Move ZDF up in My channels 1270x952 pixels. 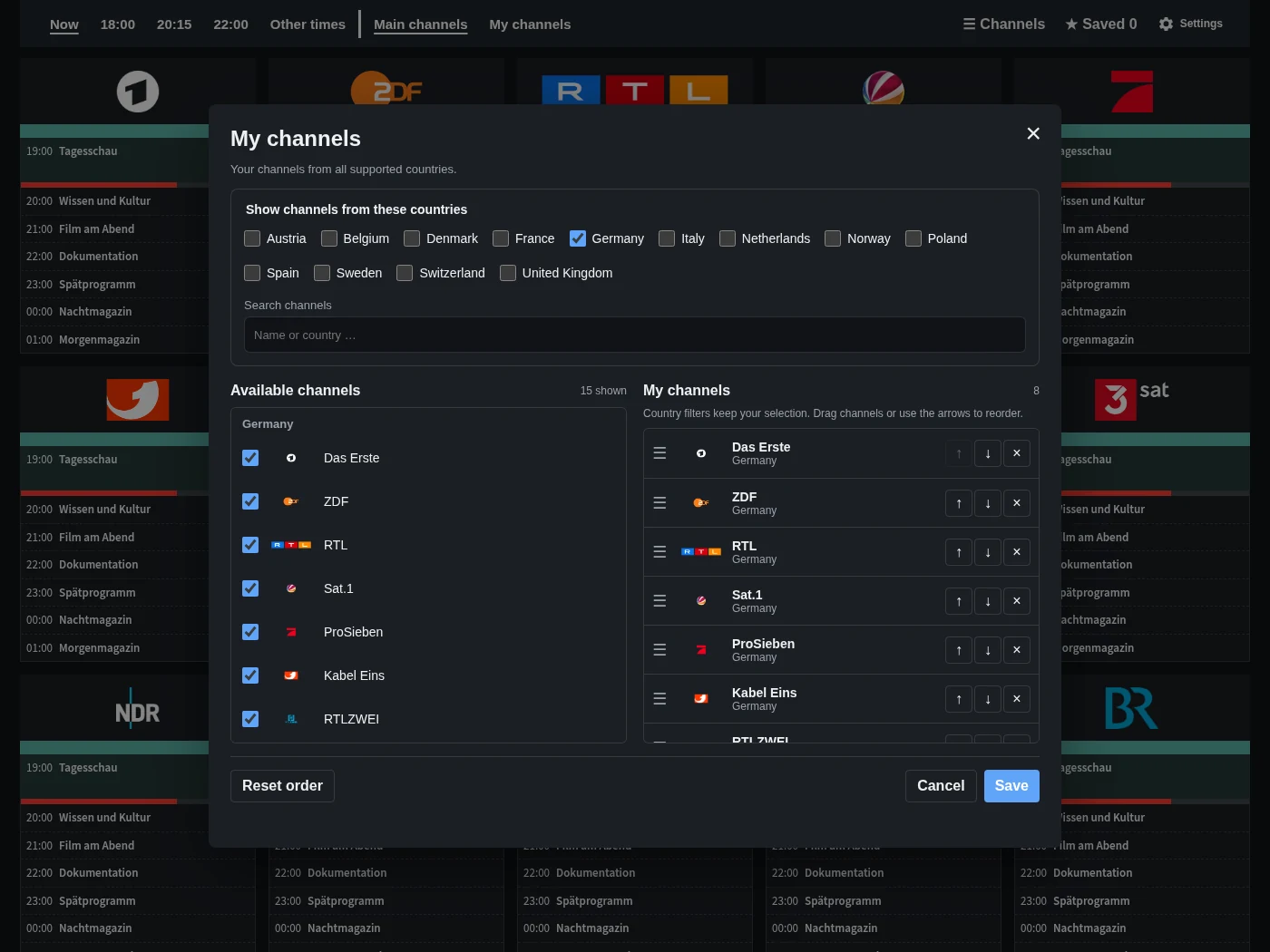click(959, 503)
